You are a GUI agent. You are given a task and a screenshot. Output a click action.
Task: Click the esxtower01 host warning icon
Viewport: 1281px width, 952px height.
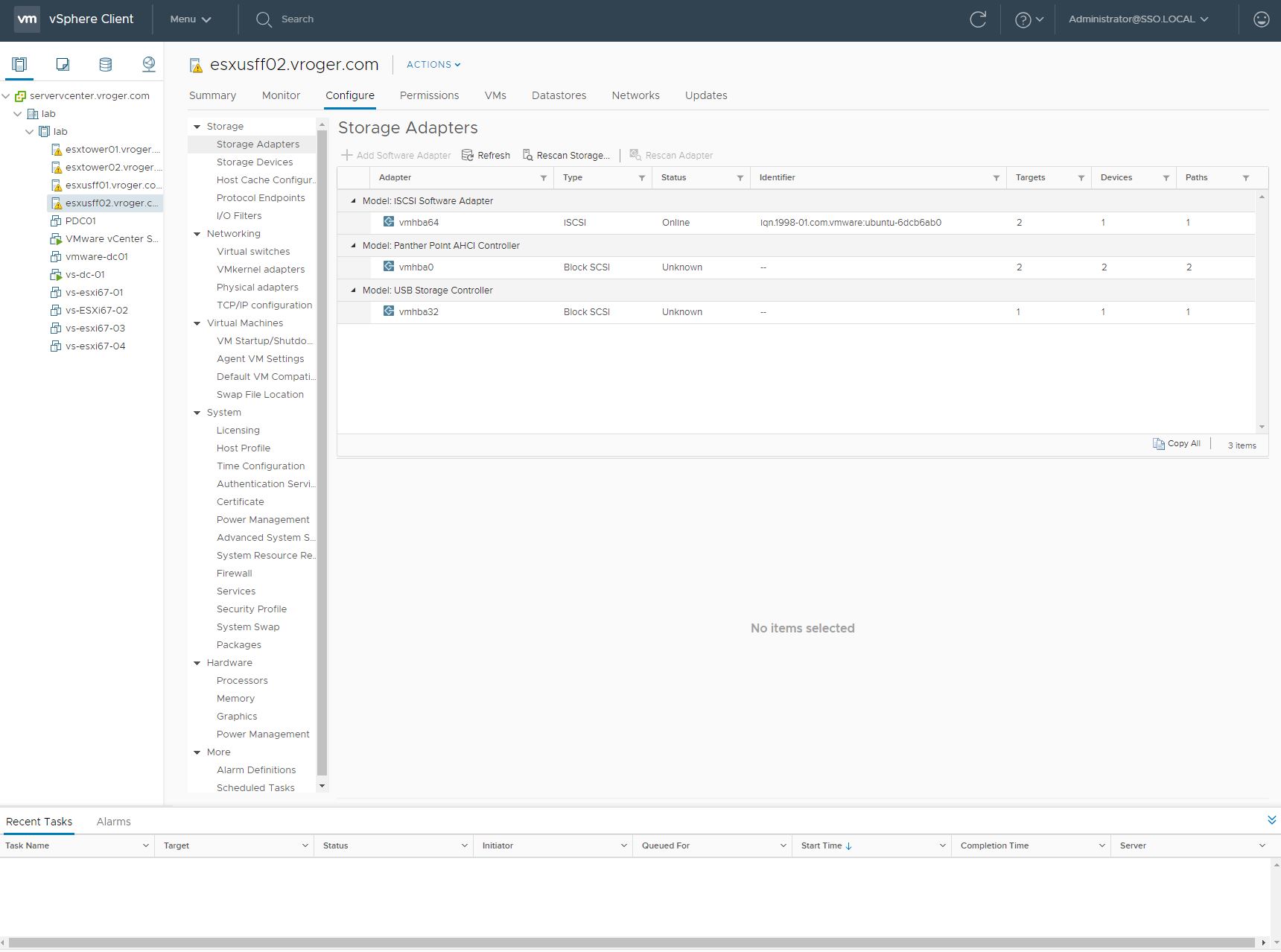[57, 150]
